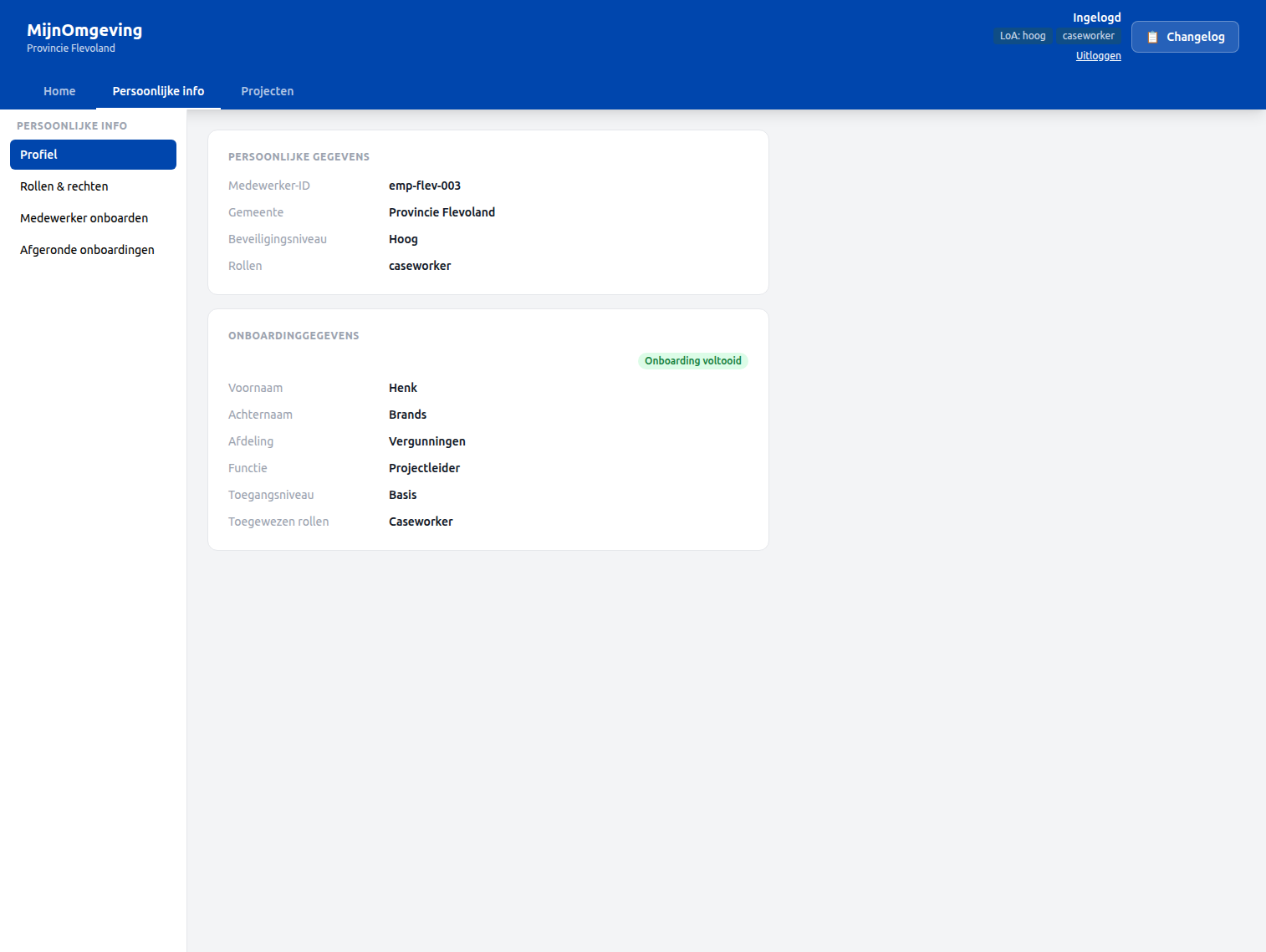This screenshot has width=1266, height=952.
Task: Click the caseworker role badge
Action: click(1088, 35)
